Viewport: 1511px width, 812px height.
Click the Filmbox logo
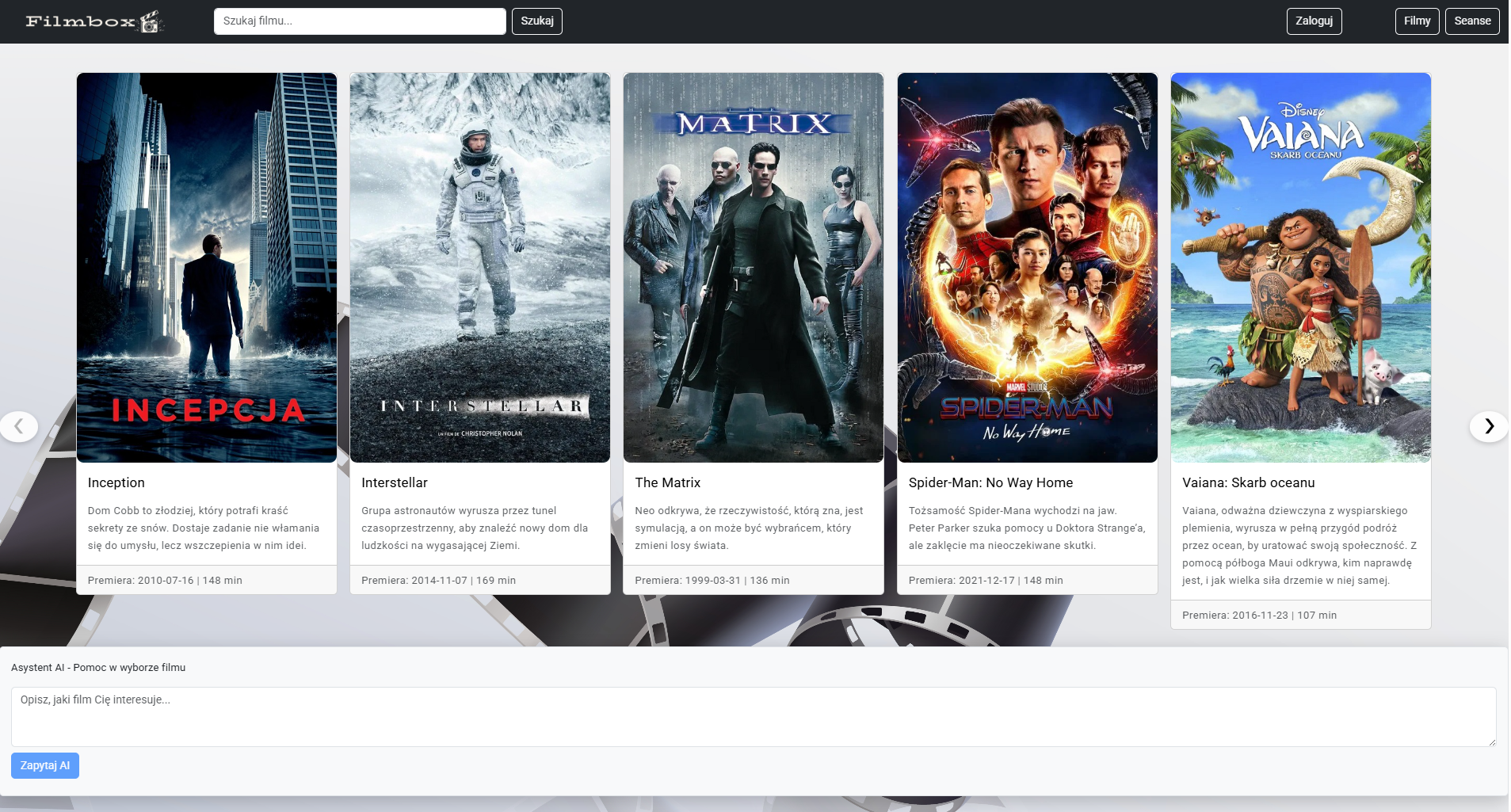[x=95, y=21]
